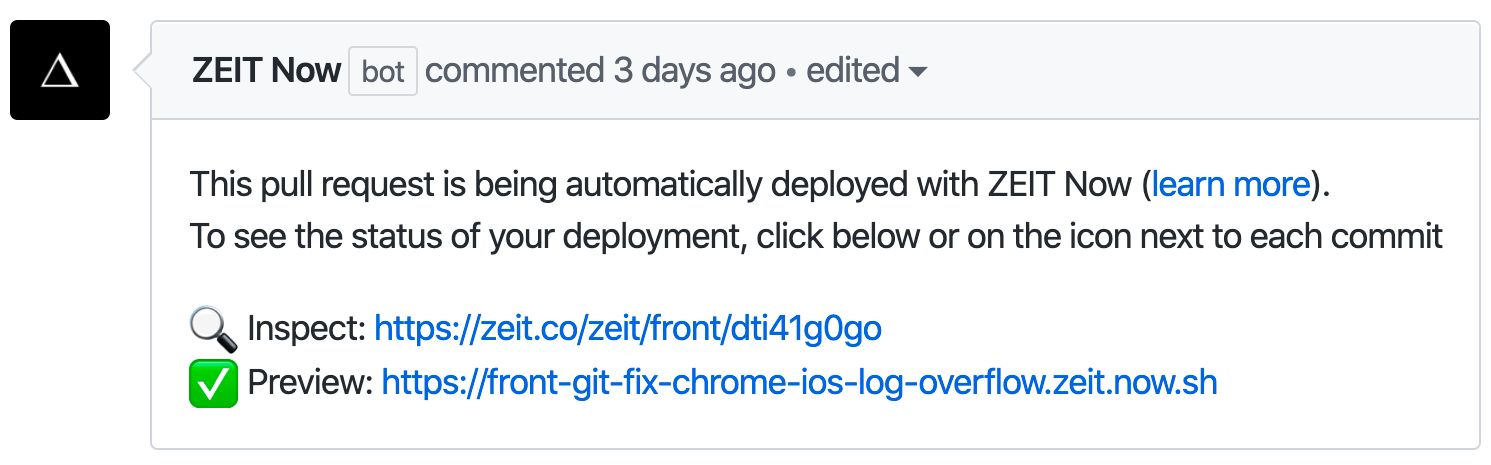Click the 'Inspect:' label text
This screenshot has height=465, width=1491.
click(x=306, y=328)
